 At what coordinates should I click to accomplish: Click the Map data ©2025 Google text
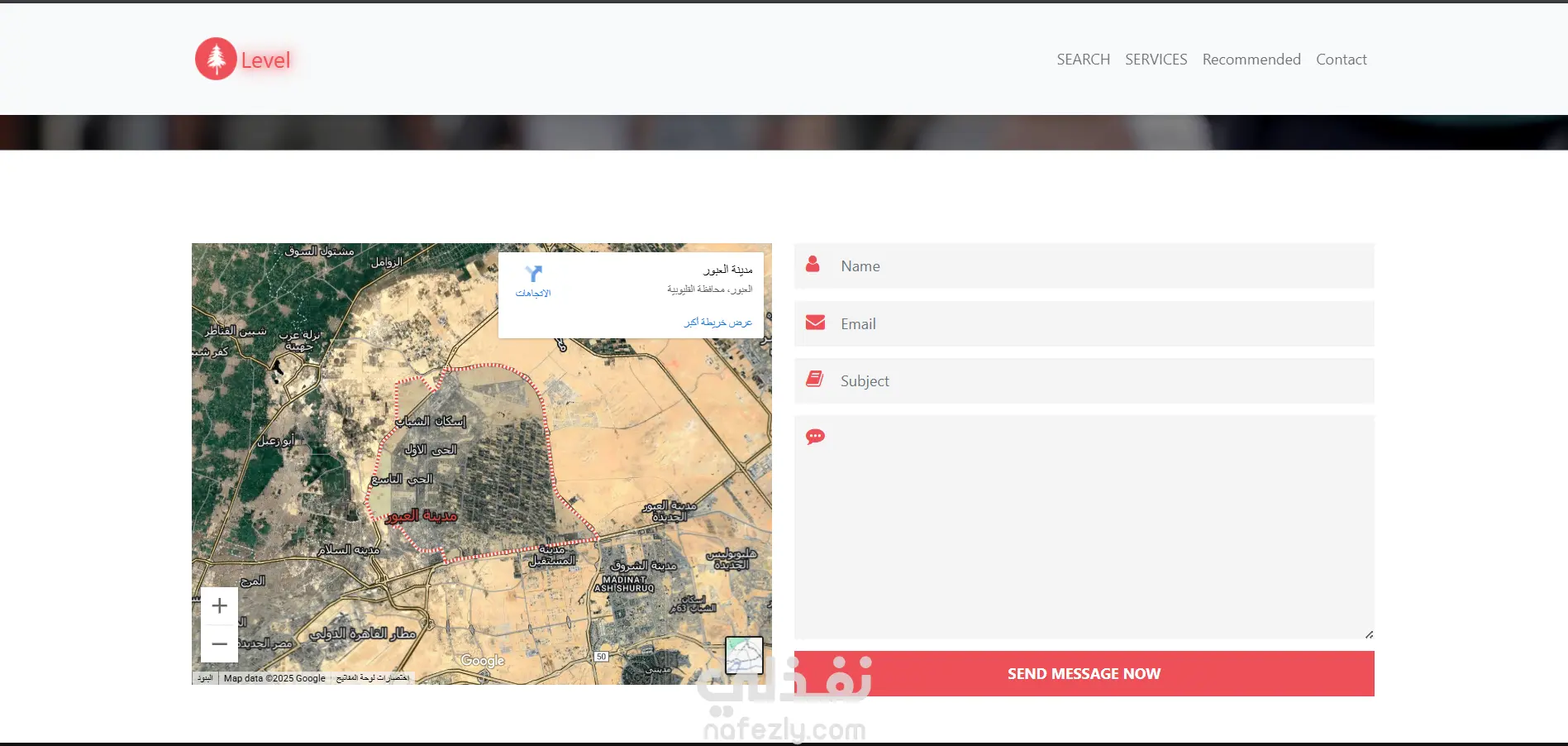point(274,678)
